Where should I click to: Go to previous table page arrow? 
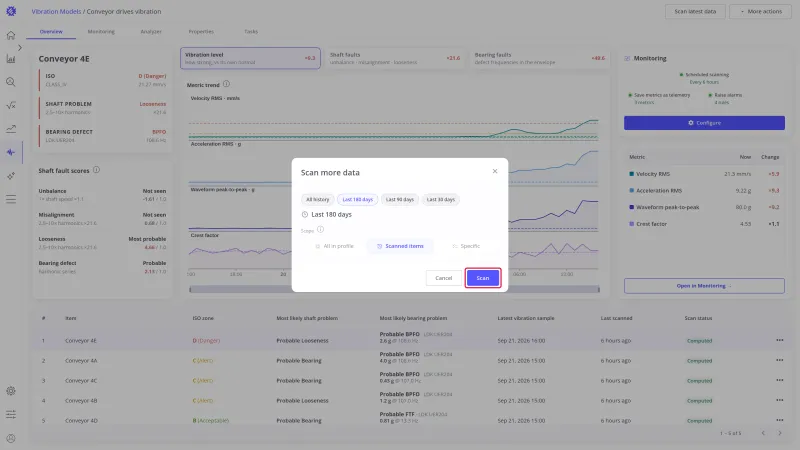[763, 433]
